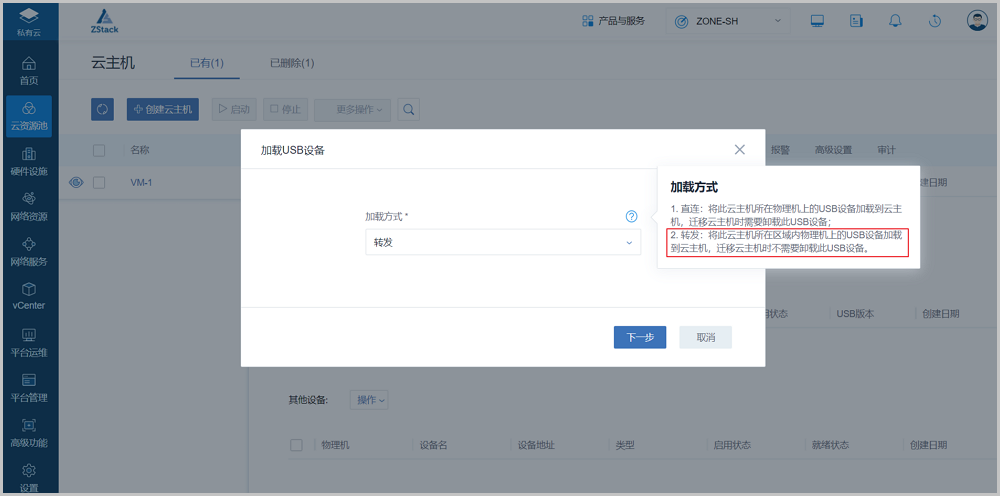Open the ZONE-SH zone selector
This screenshot has height=496, width=1000.
click(x=729, y=21)
